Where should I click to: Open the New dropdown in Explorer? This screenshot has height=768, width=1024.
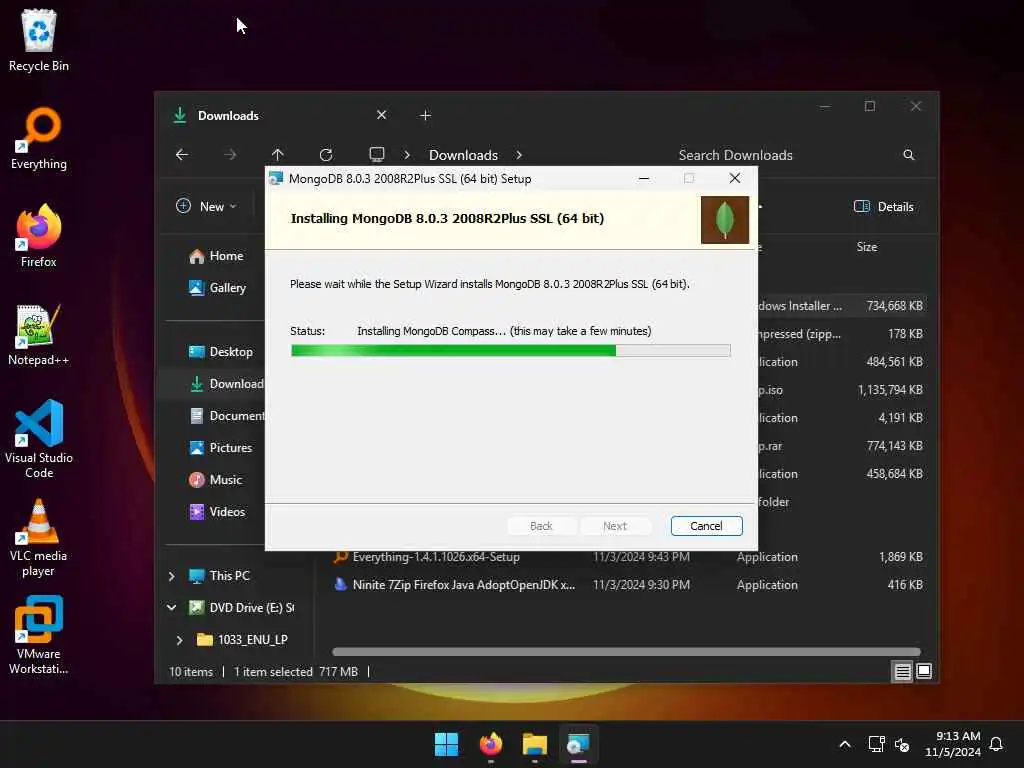[x=206, y=206]
